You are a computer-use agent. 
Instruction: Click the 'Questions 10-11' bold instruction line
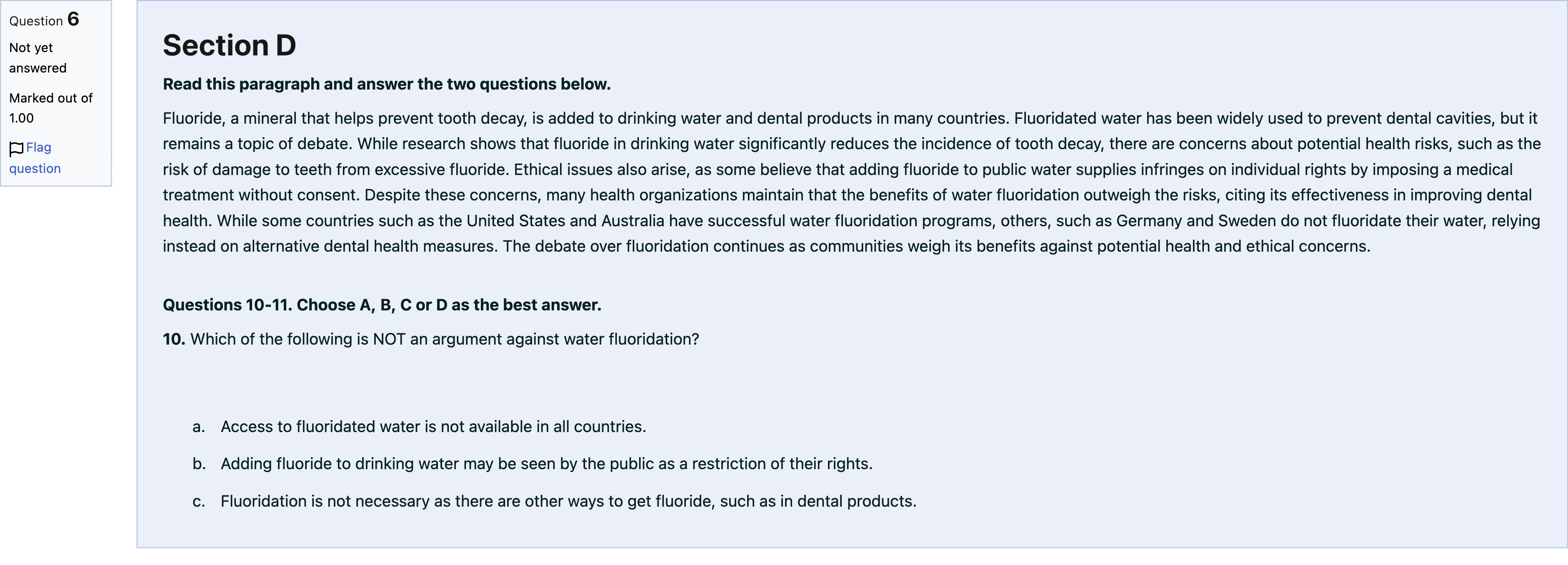pyautogui.click(x=382, y=305)
